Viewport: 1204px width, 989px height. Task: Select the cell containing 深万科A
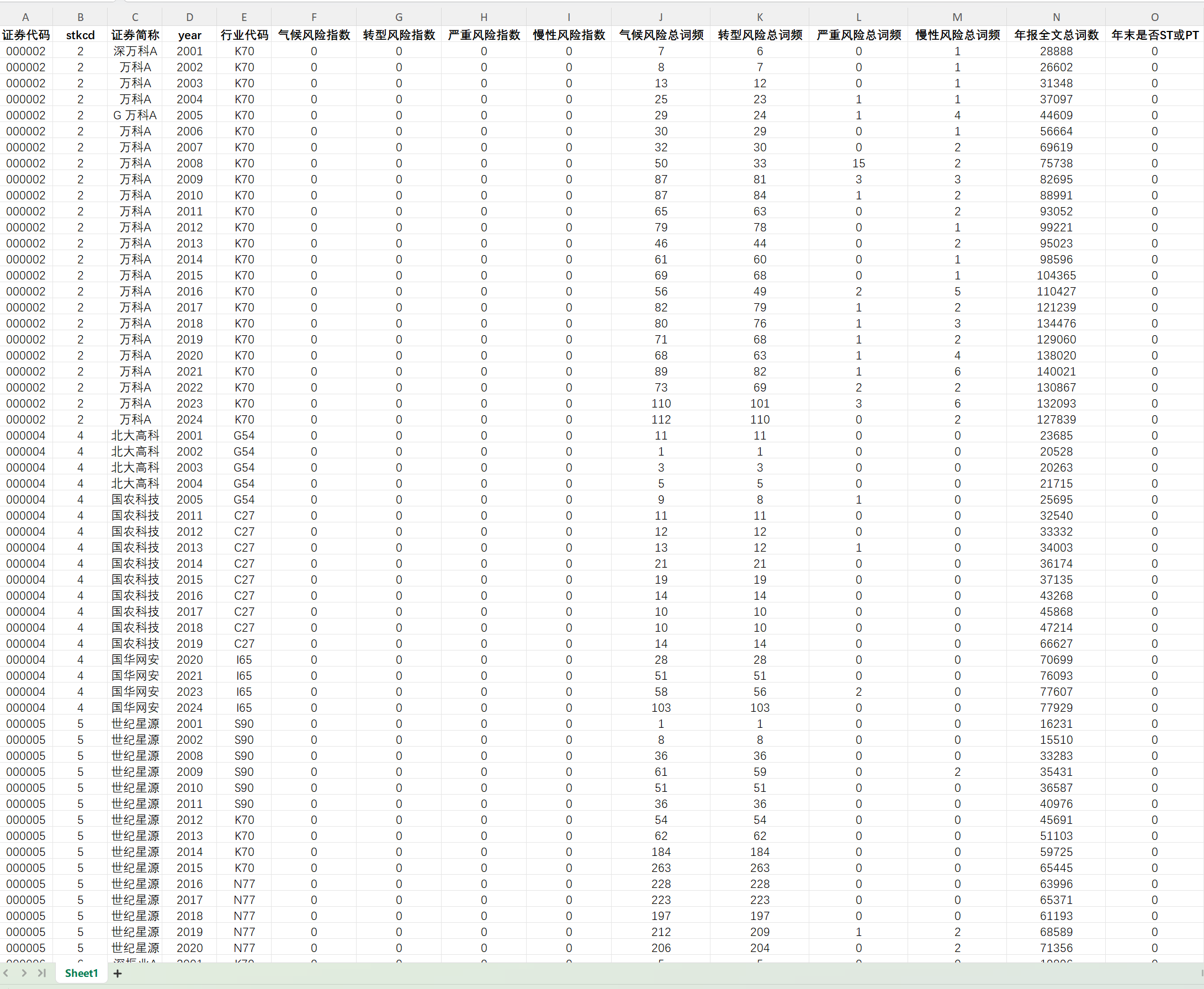coord(135,51)
